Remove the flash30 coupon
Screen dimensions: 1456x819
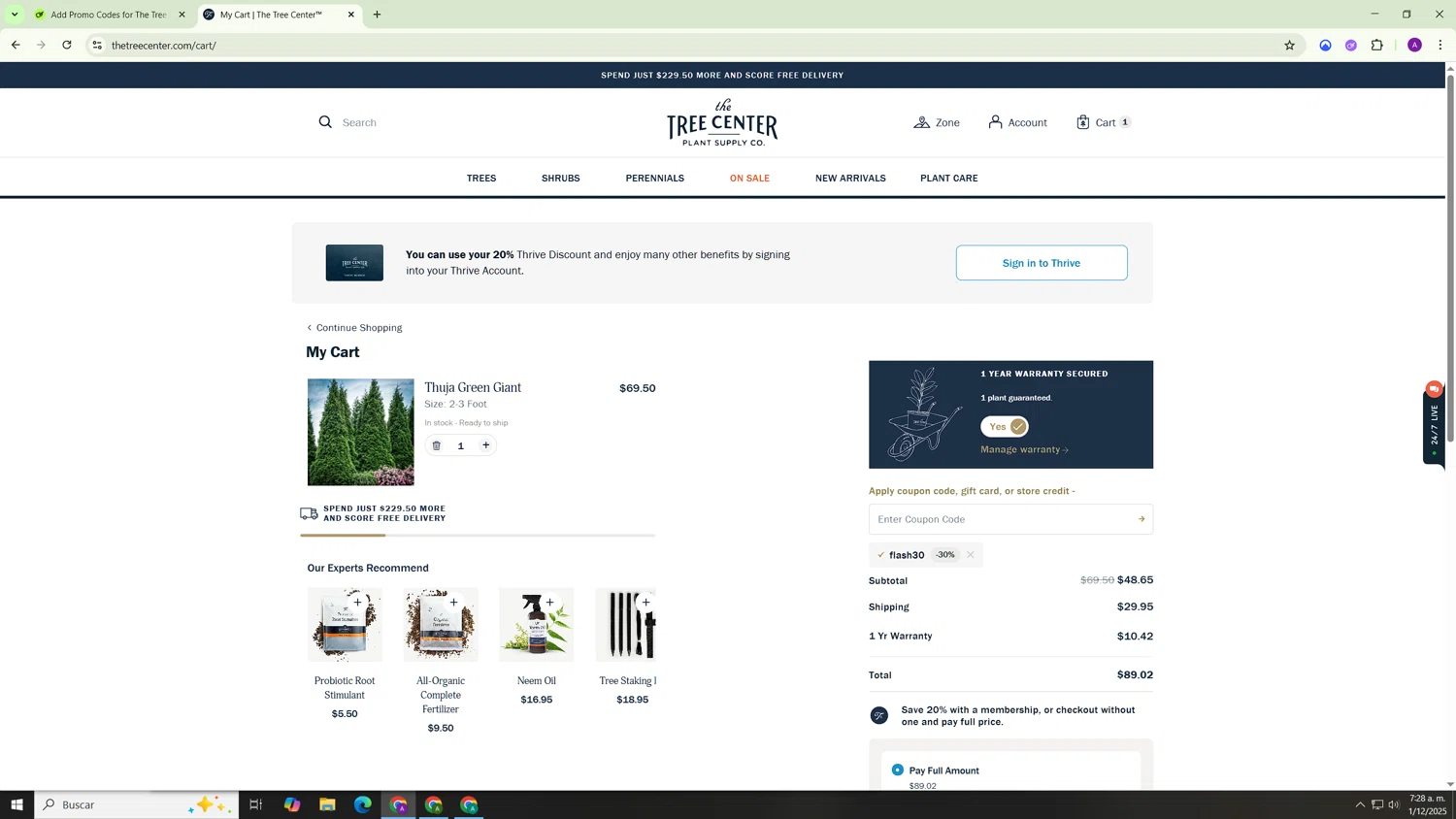[970, 555]
